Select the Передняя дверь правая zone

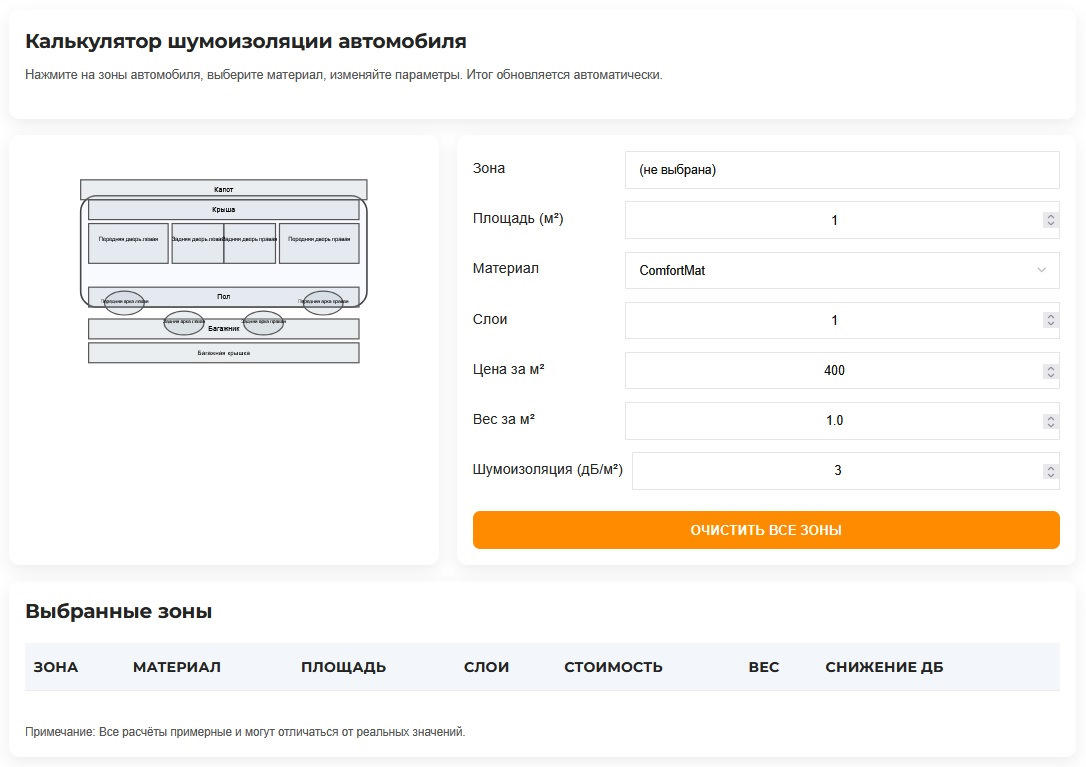(318, 244)
